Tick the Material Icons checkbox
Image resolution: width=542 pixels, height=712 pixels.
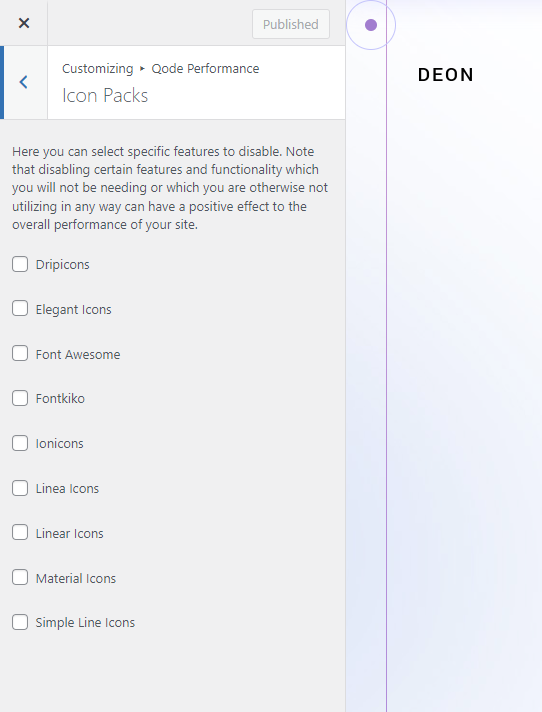20,578
